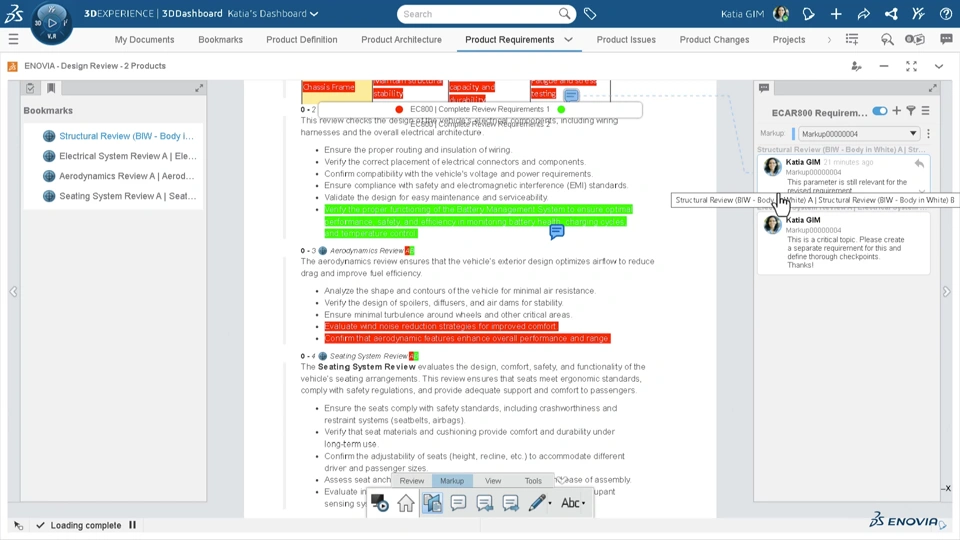The image size is (960, 540).
Task: Click Katia GIM profile avatar in top bar
Action: 781,13
